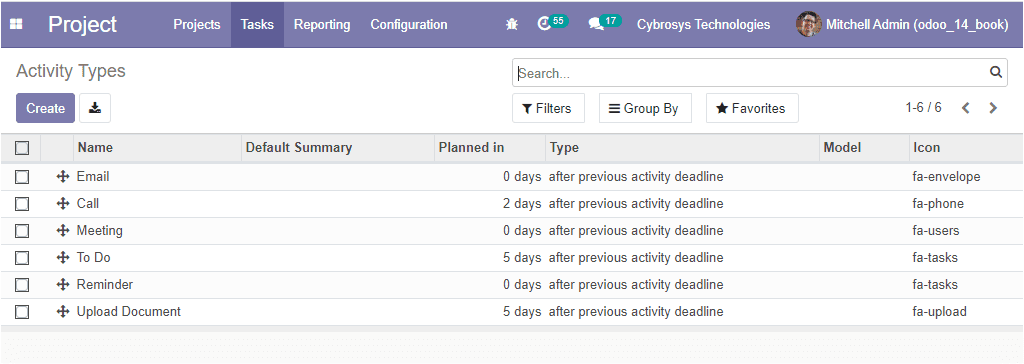Open the Upload Document activity type
This screenshot has height=364, width=1024.
[129, 312]
